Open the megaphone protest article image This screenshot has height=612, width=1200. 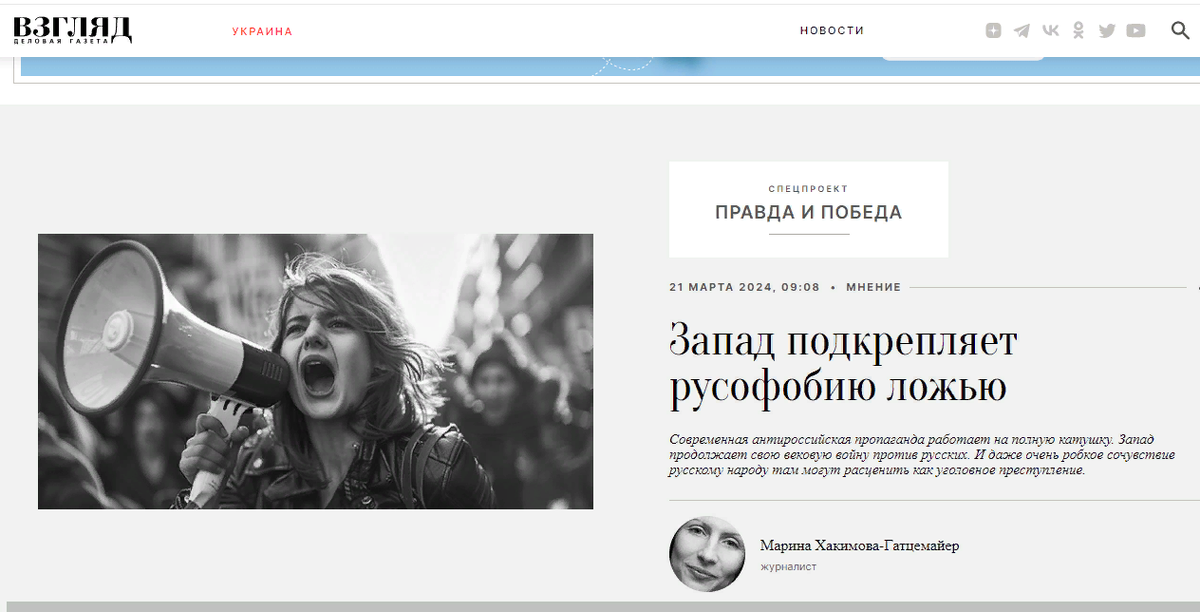(x=315, y=371)
